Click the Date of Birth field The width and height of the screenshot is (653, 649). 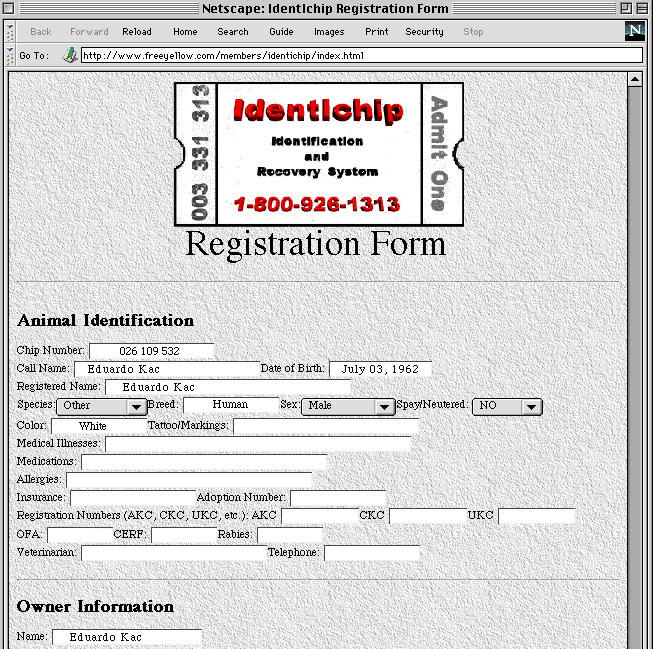(380, 369)
